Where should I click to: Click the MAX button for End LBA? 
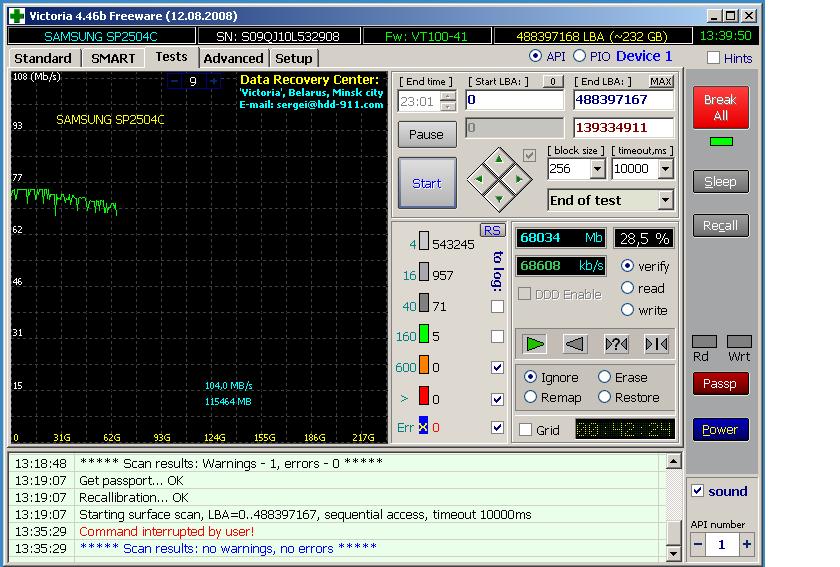[x=661, y=81]
